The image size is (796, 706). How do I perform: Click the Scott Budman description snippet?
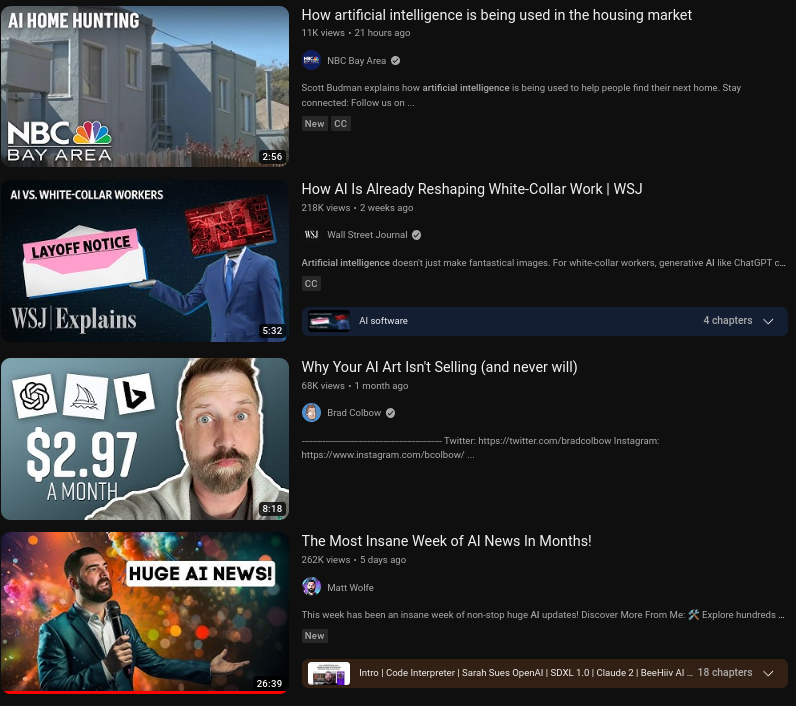(x=521, y=95)
